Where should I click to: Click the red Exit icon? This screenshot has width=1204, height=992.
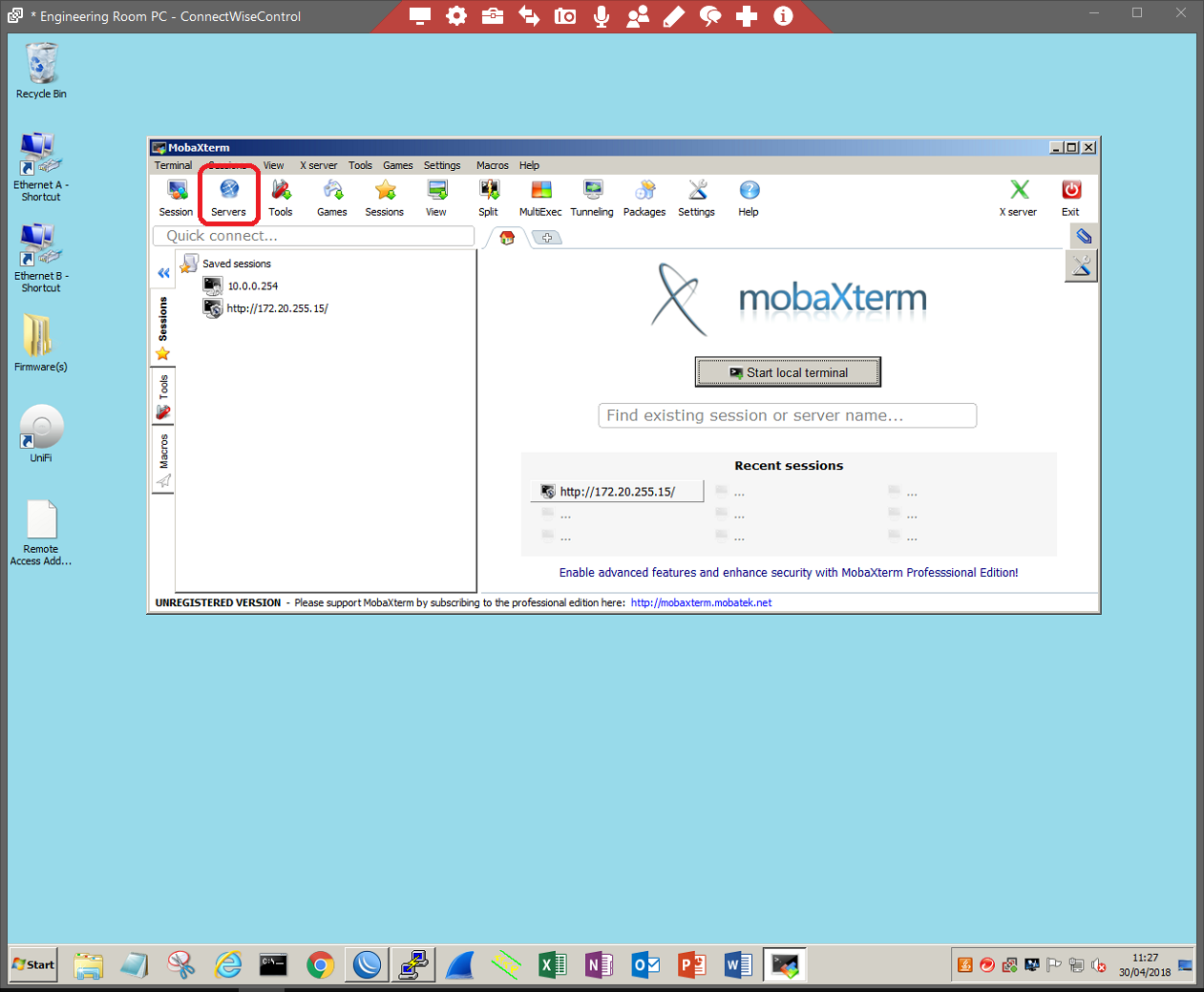[1070, 198]
